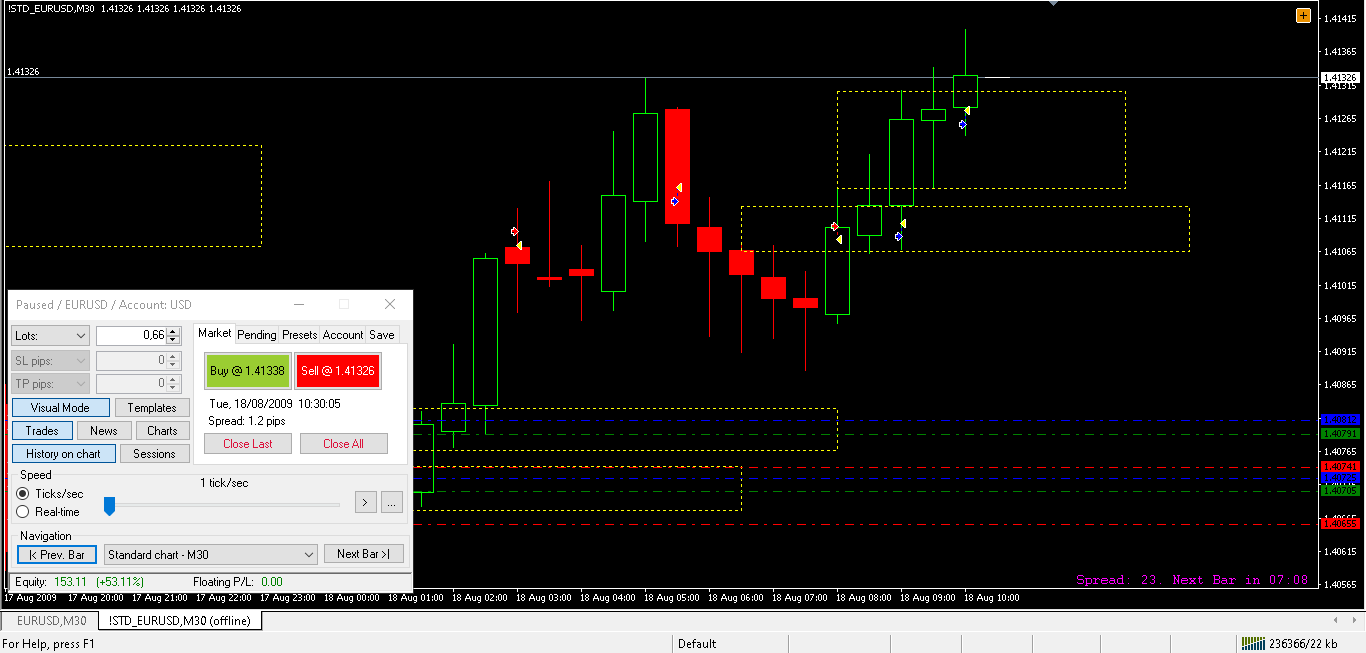
Task: Open the TP pips dropdown
Action: click(x=50, y=383)
